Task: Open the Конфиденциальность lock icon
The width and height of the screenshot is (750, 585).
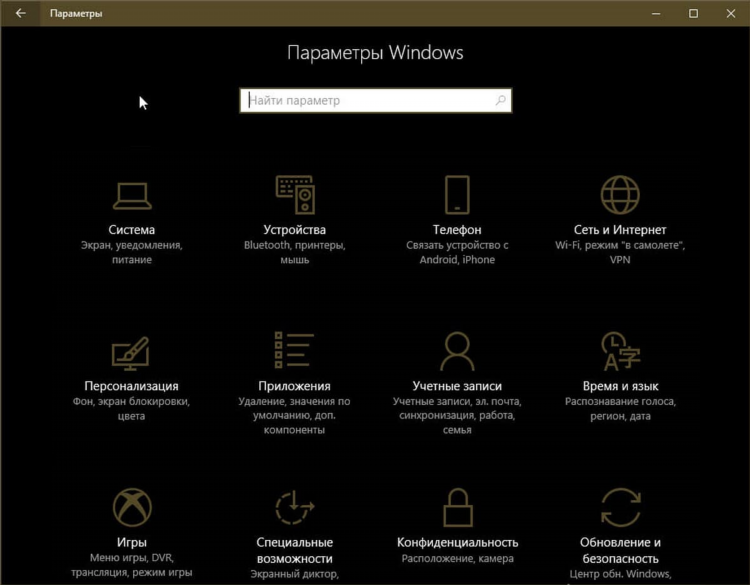Action: [458, 508]
